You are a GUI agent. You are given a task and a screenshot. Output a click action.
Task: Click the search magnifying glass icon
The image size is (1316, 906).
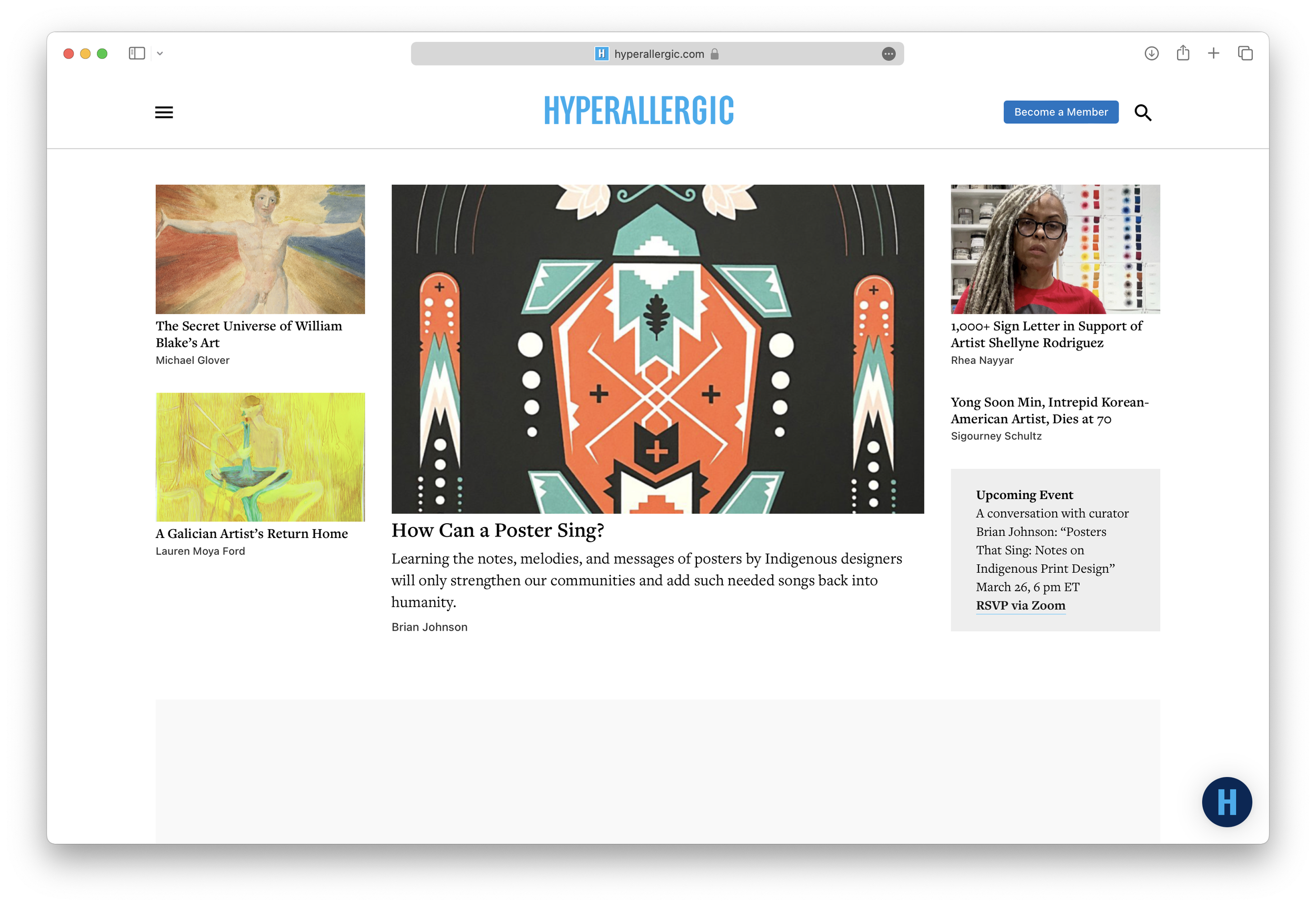click(1143, 113)
